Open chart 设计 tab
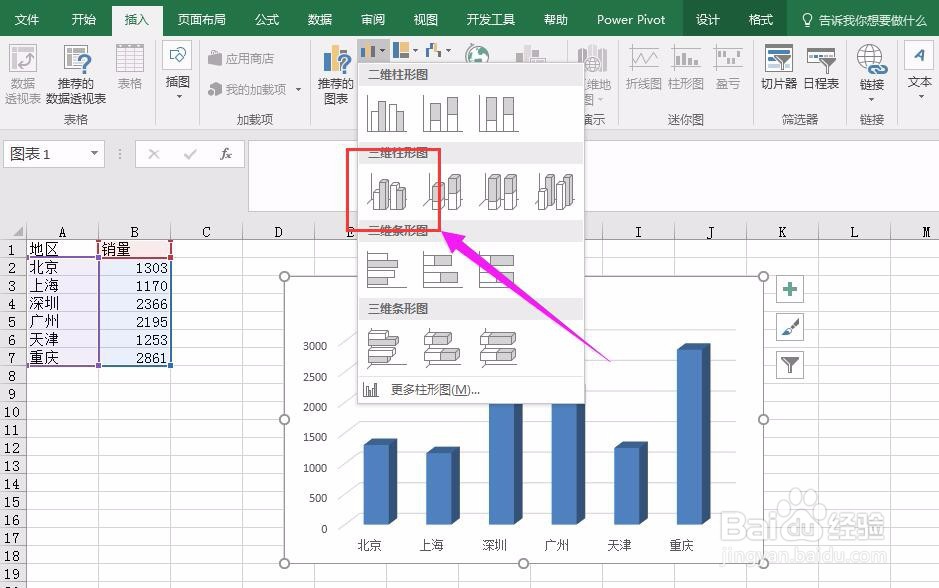The height and width of the screenshot is (588, 939). (708, 20)
